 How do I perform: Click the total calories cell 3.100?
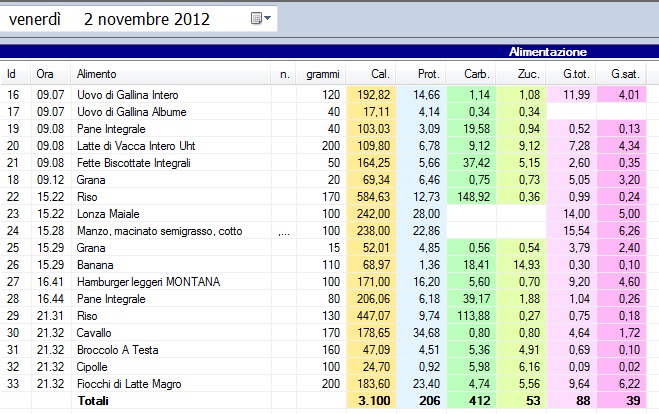tap(371, 400)
